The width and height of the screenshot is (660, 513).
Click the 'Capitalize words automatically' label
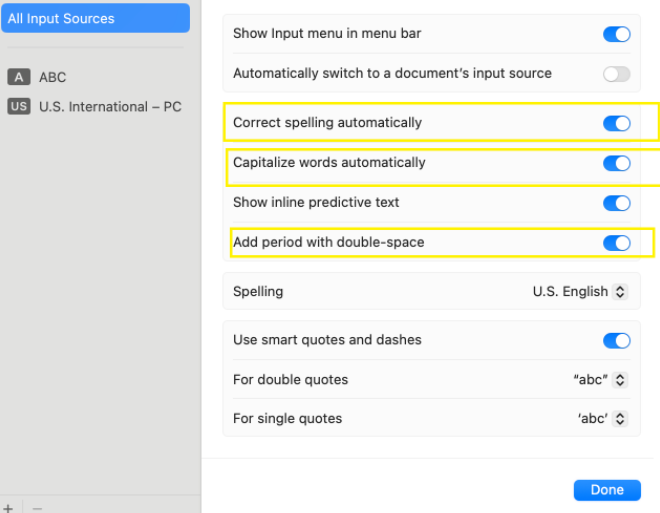tap(329, 162)
